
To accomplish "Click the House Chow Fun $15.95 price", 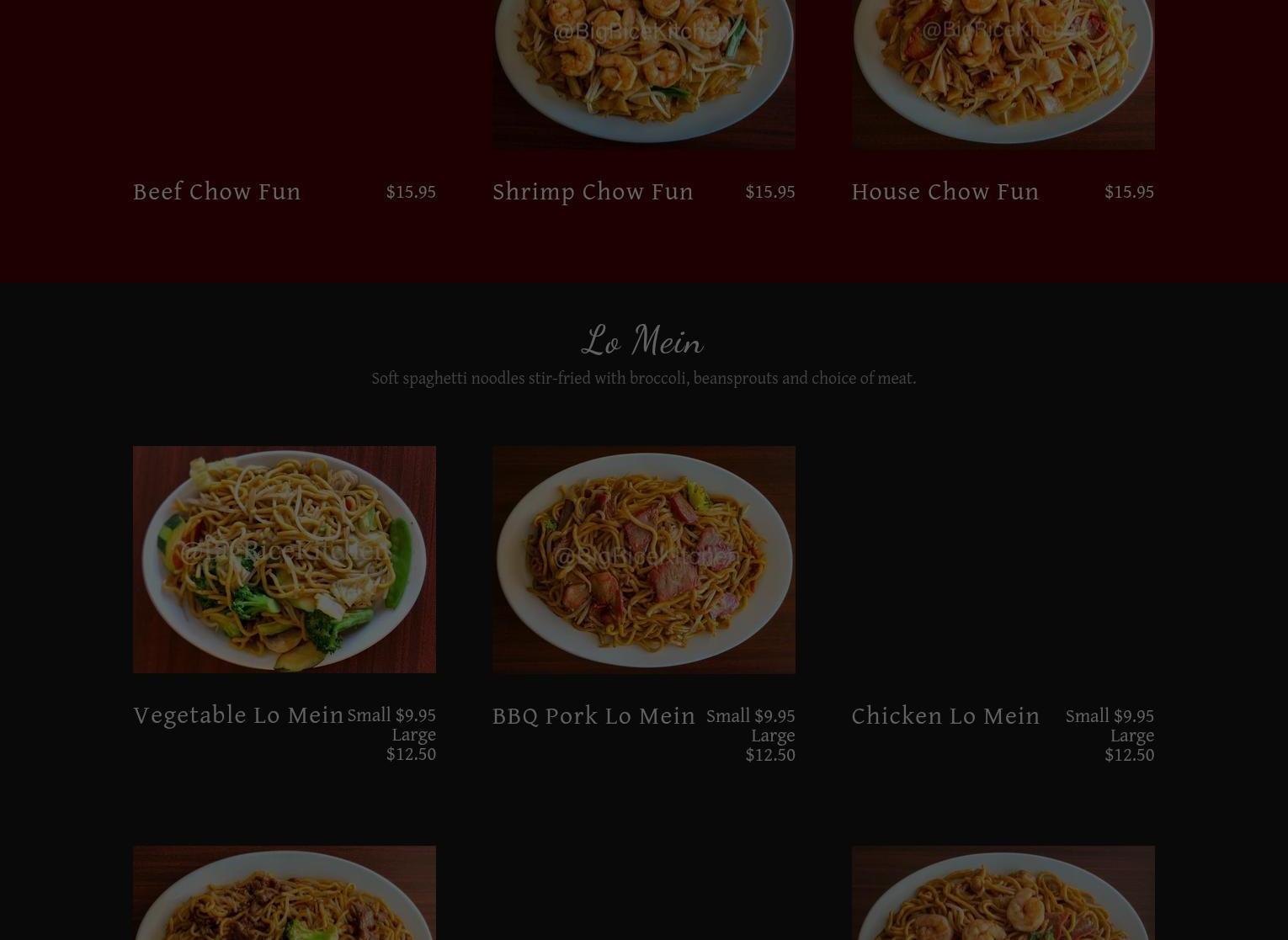I will click(1129, 192).
